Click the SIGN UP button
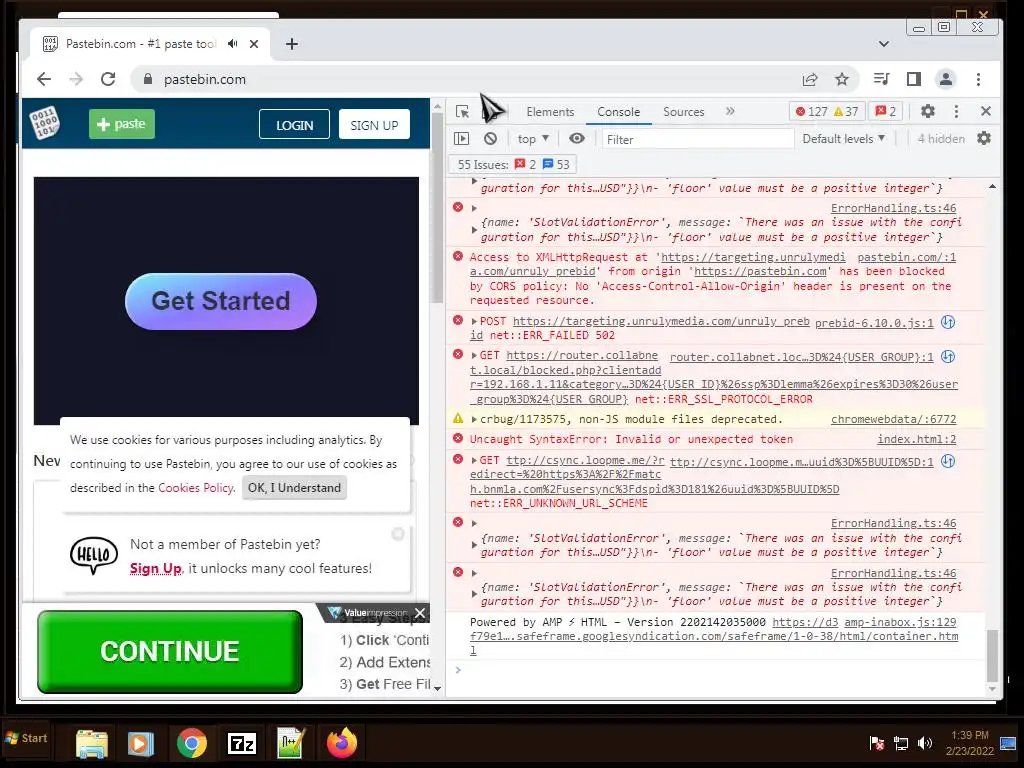This screenshot has width=1024, height=768. 374,125
